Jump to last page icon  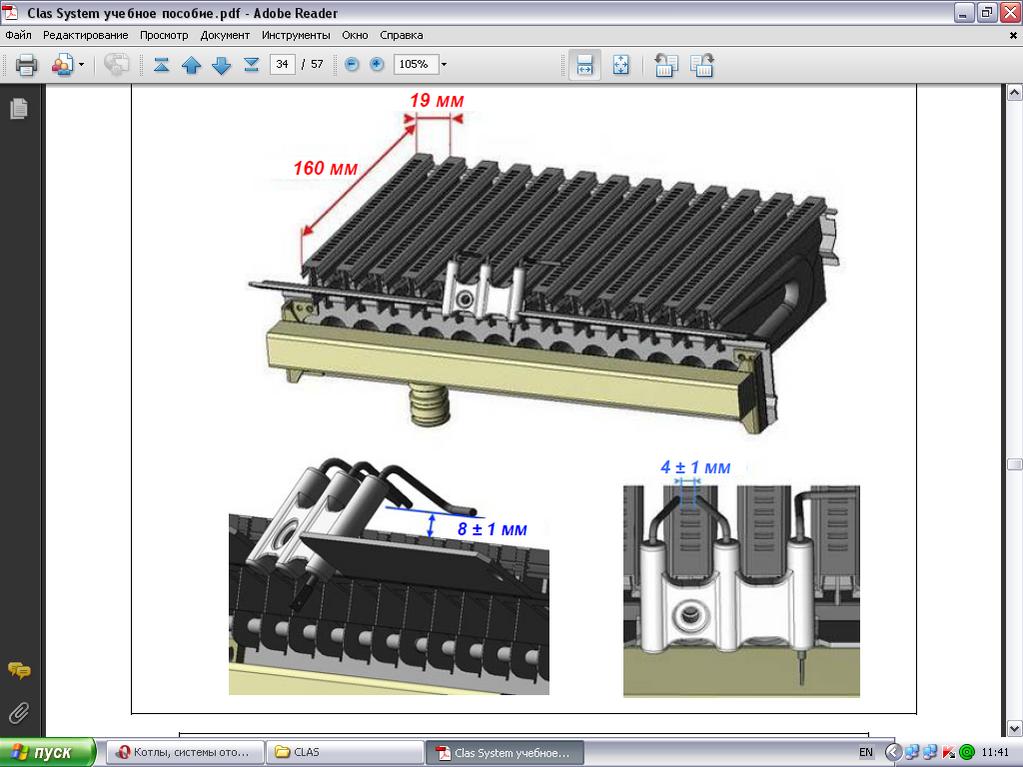252,65
